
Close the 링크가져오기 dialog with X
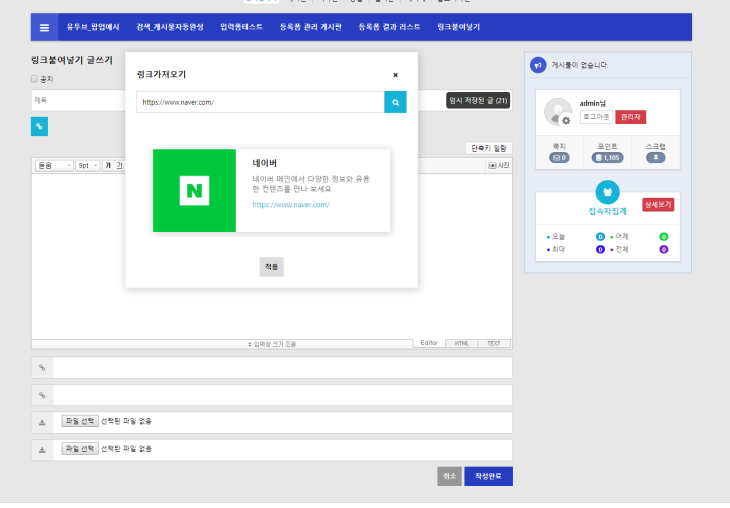[395, 75]
